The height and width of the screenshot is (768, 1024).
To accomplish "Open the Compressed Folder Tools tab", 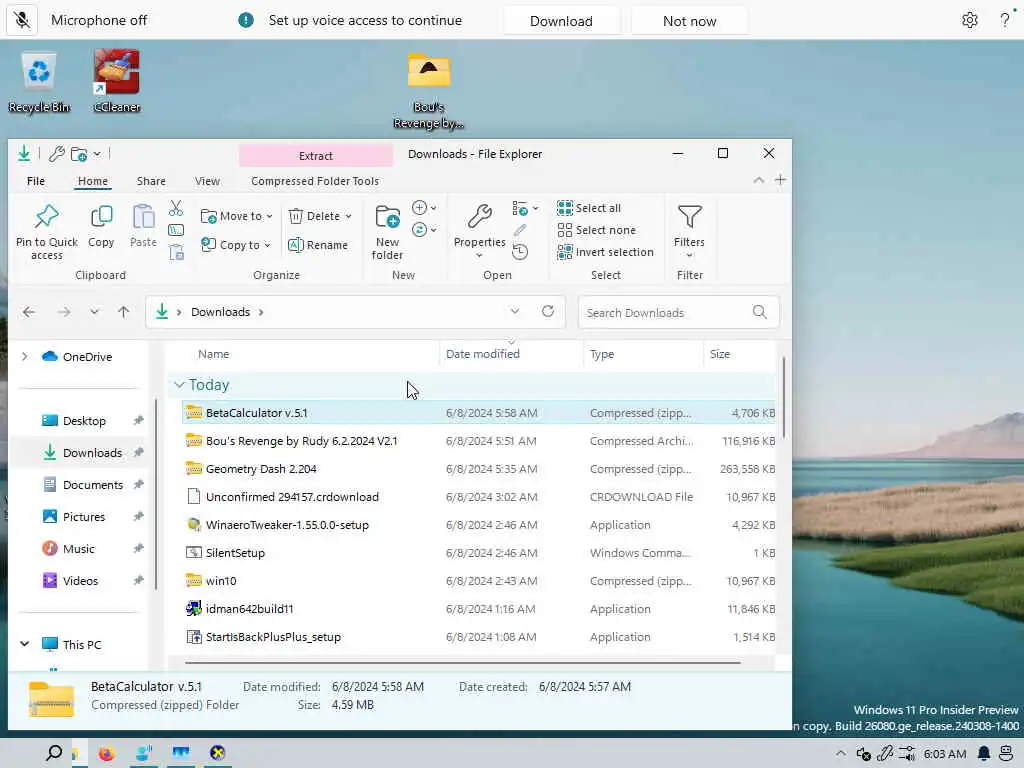I will [x=315, y=181].
